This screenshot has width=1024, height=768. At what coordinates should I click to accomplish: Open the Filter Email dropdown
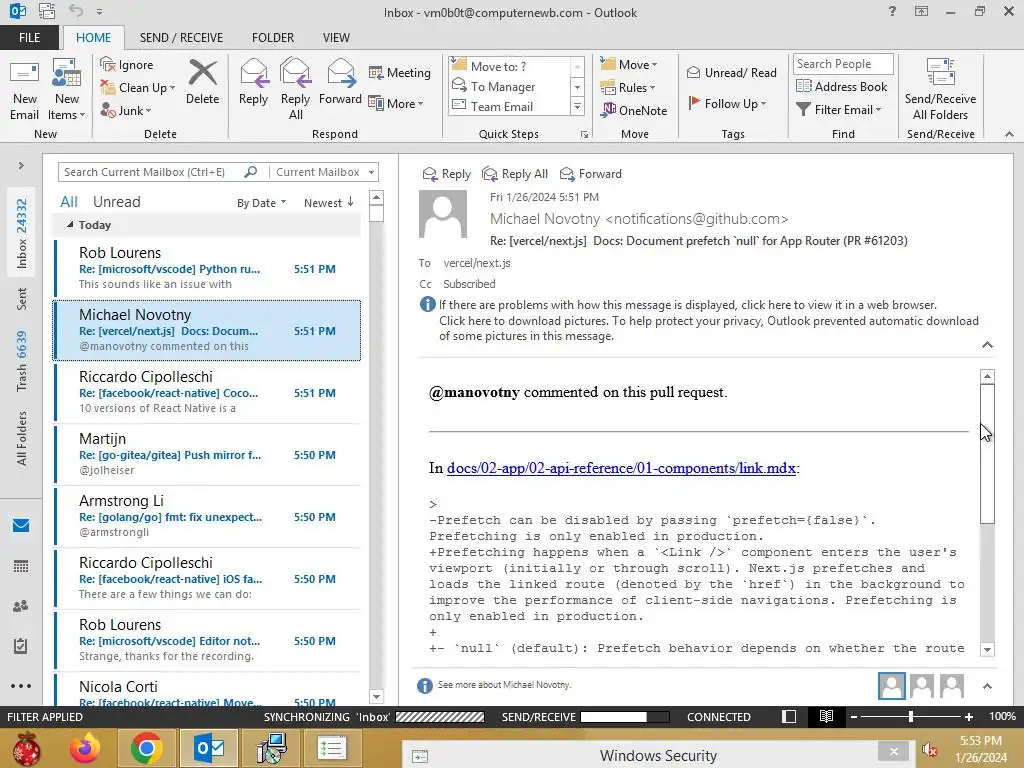839,110
